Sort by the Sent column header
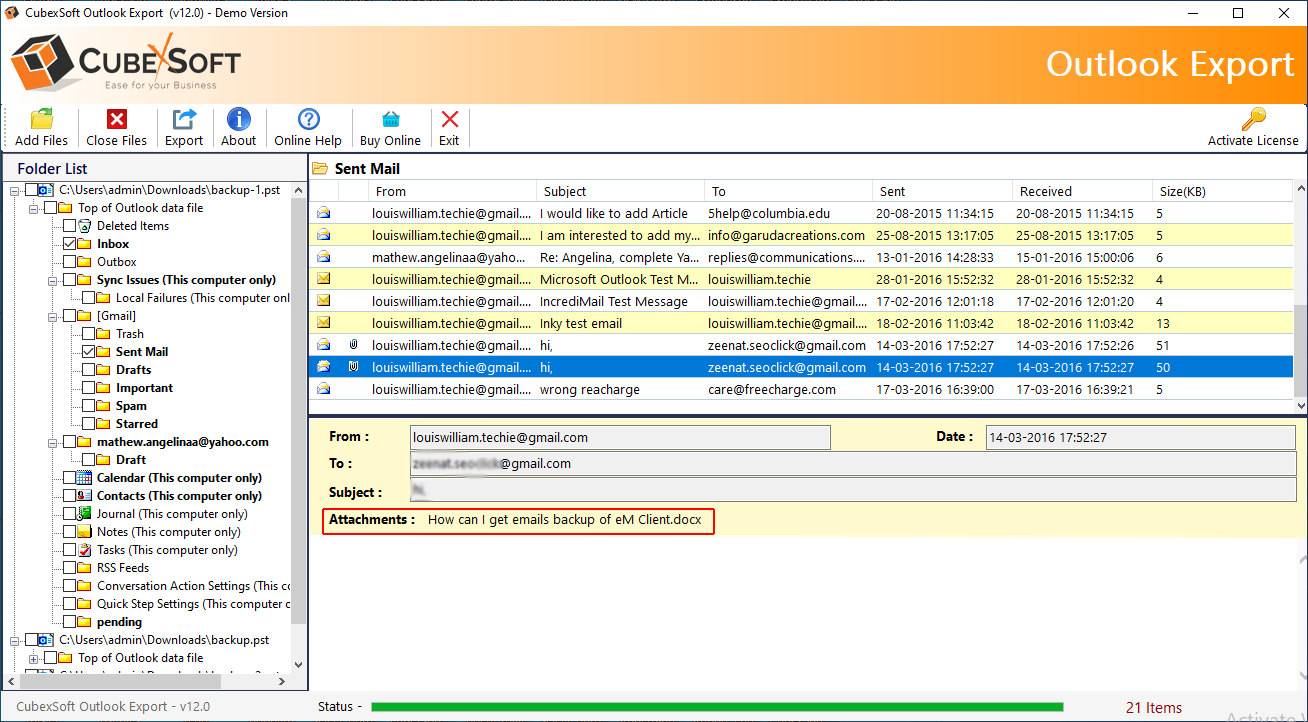1308x722 pixels. (x=942, y=191)
